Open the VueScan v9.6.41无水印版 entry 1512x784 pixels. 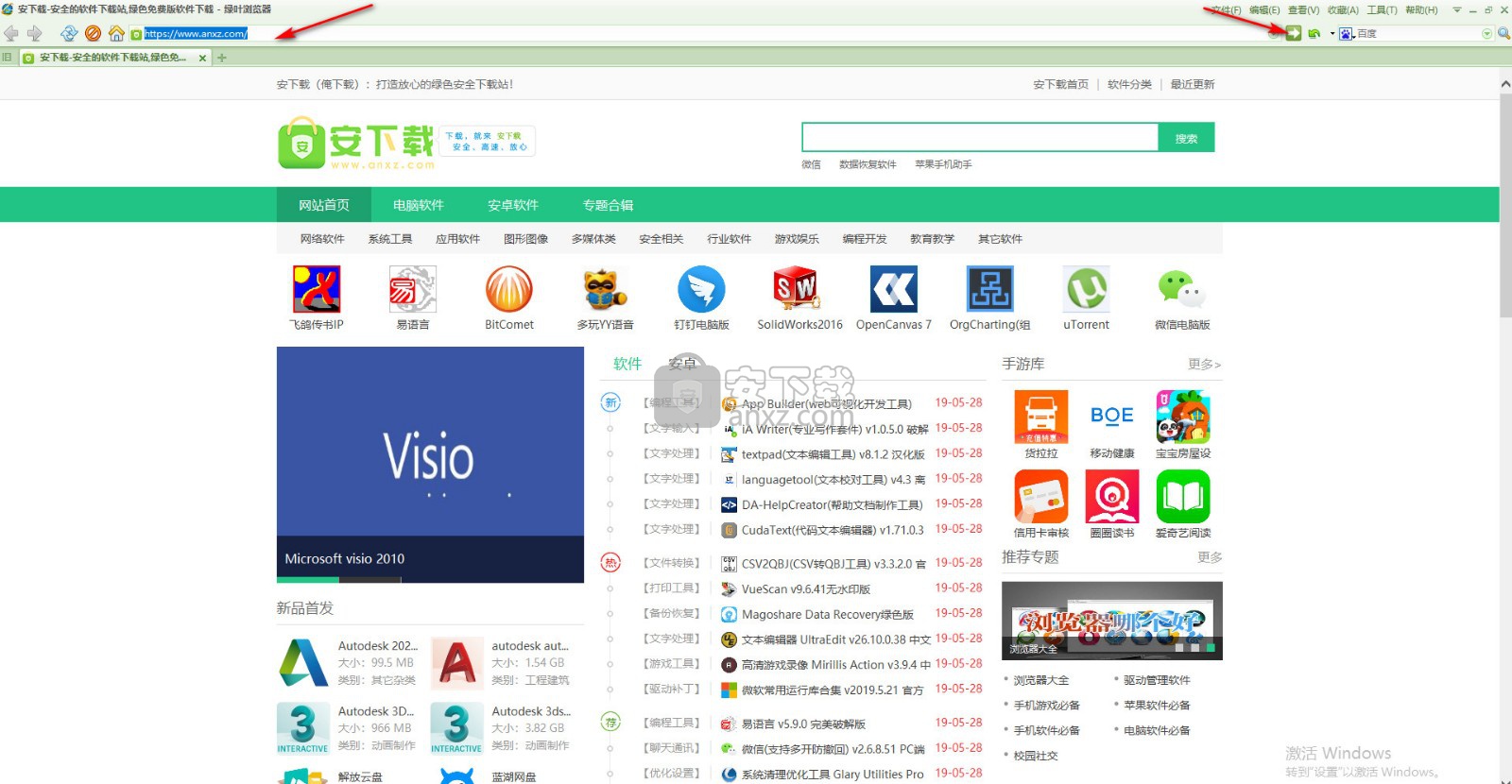(806, 588)
